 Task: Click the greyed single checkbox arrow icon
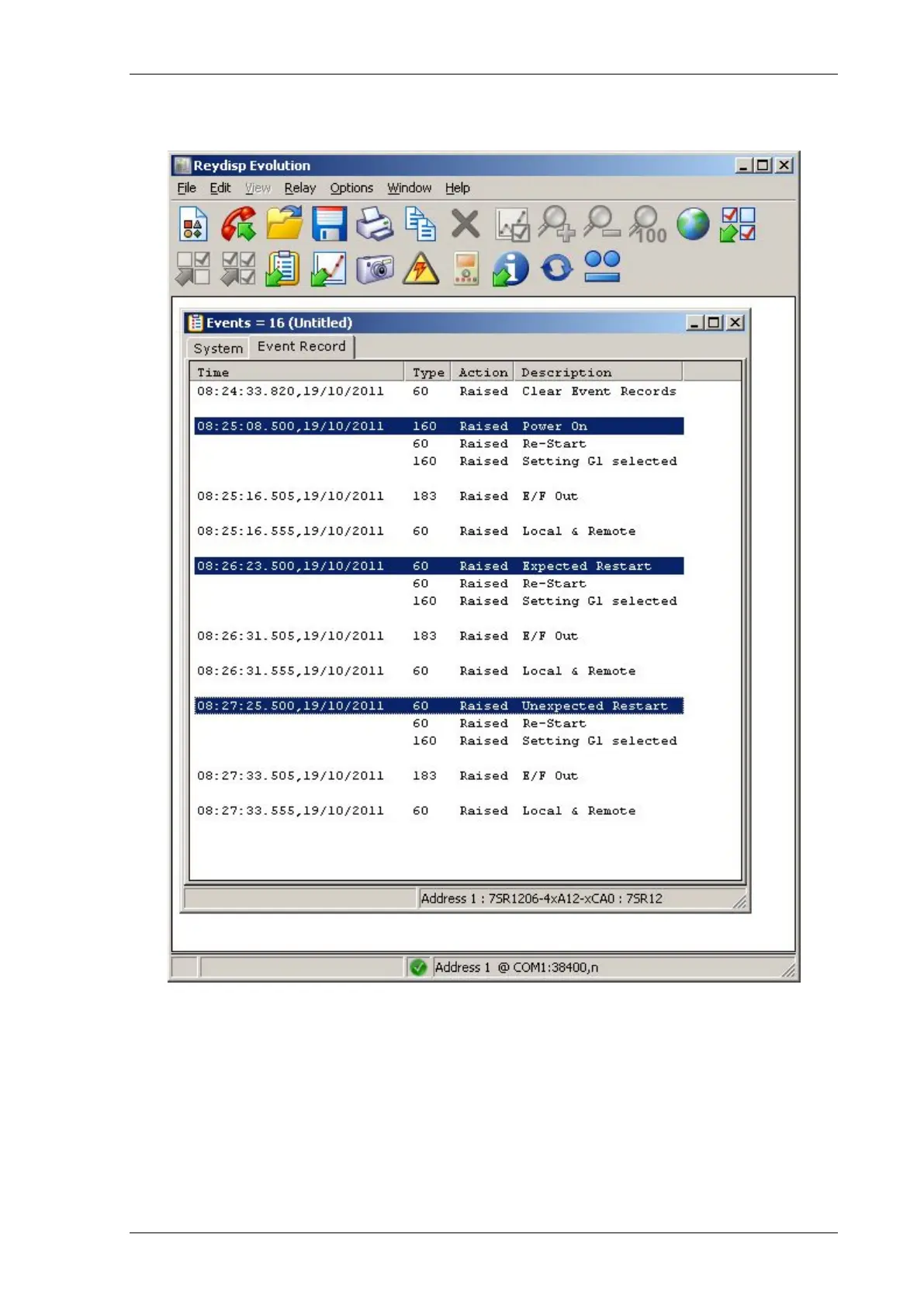point(193,269)
